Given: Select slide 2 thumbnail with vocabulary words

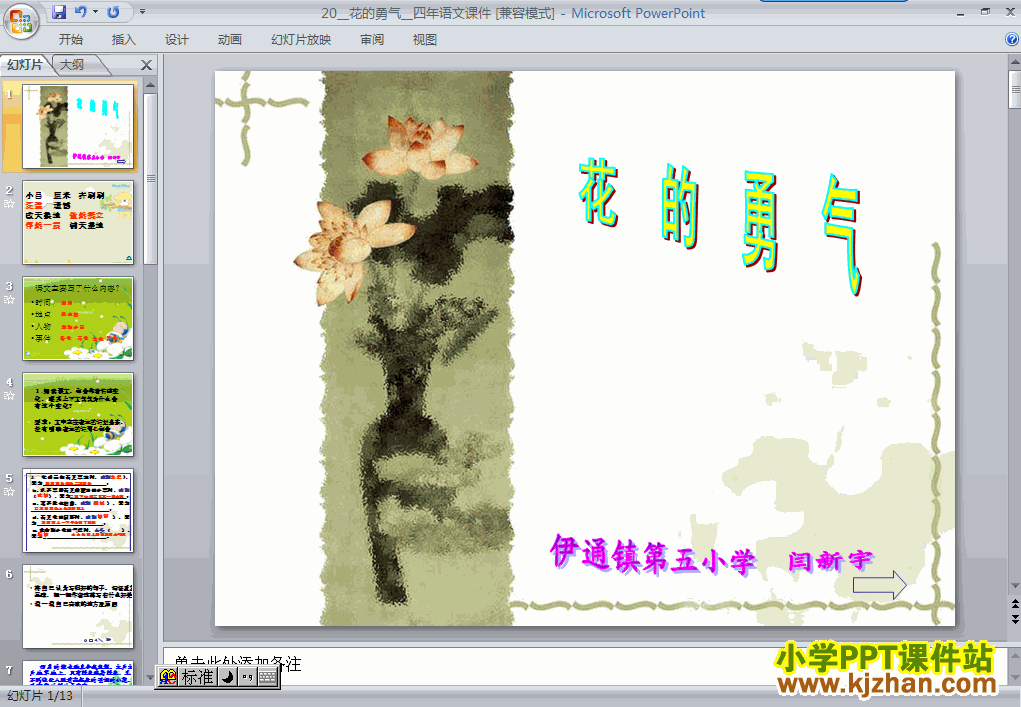Looking at the screenshot, I should coord(78,222).
